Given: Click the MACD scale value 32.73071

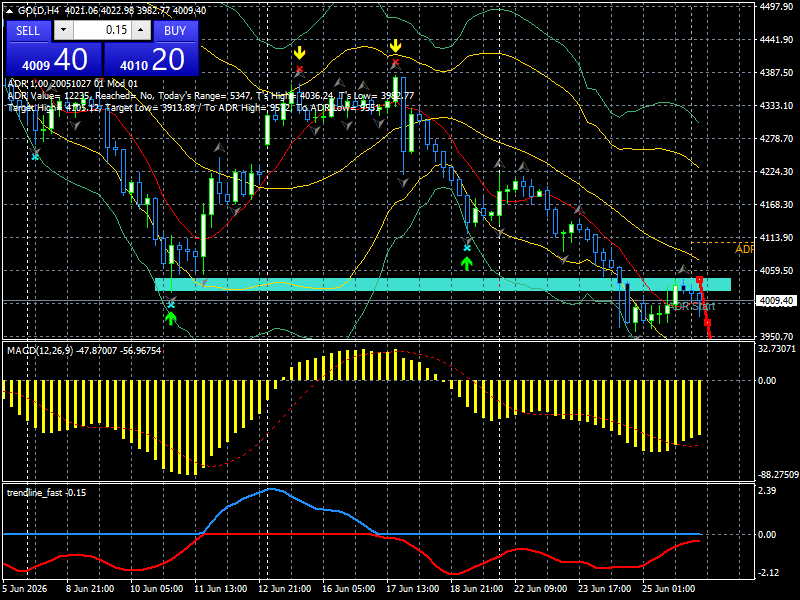Looking at the screenshot, I should click(x=777, y=349).
